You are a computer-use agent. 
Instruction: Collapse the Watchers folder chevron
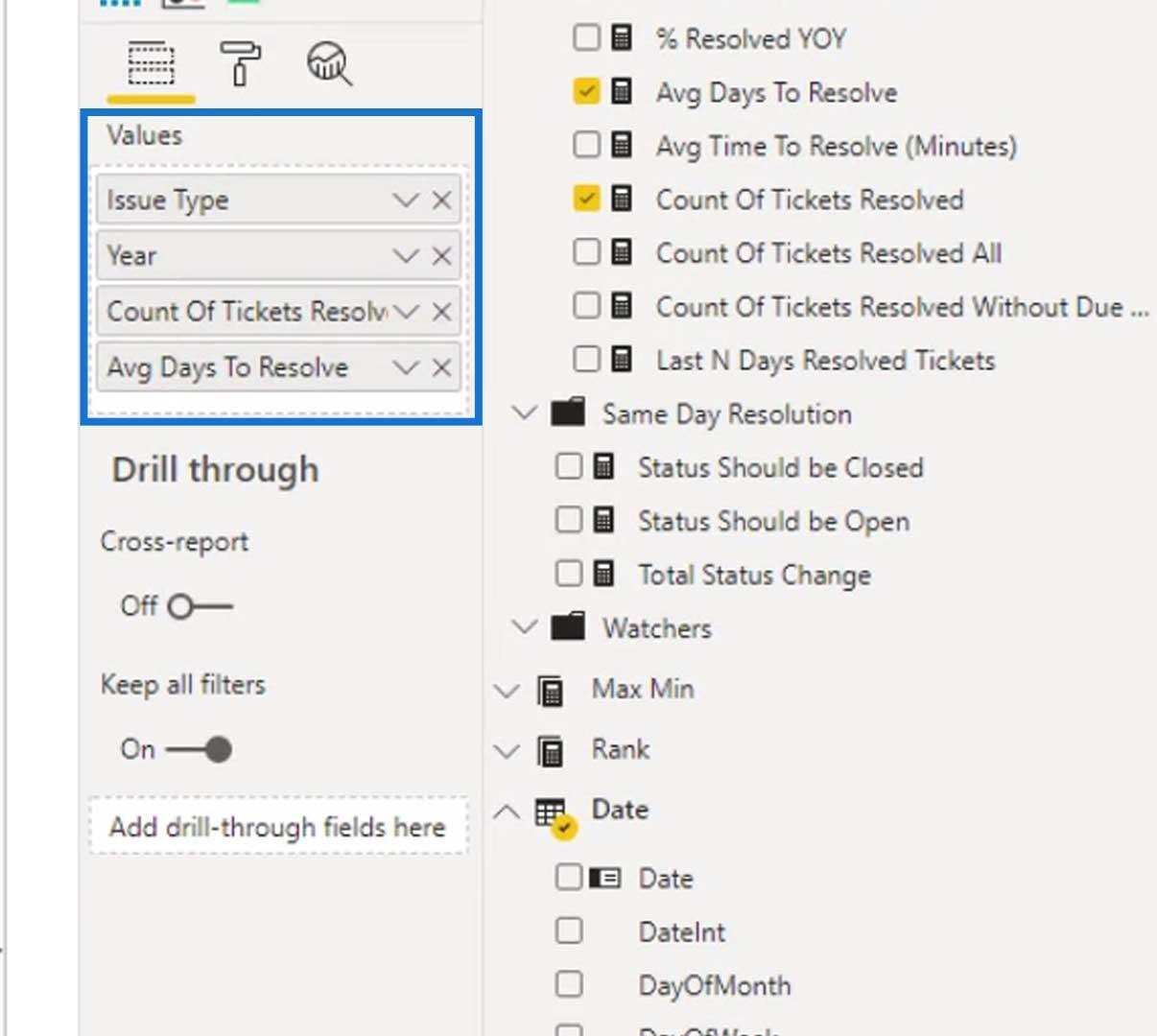coord(525,627)
